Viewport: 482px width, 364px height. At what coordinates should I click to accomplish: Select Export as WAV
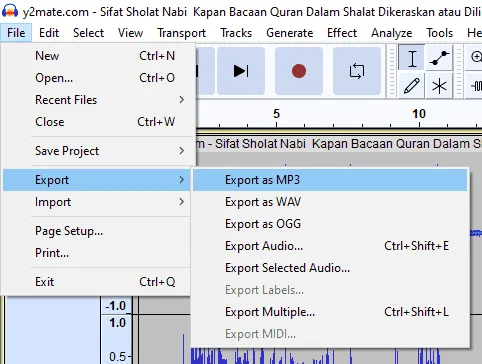click(x=330, y=202)
